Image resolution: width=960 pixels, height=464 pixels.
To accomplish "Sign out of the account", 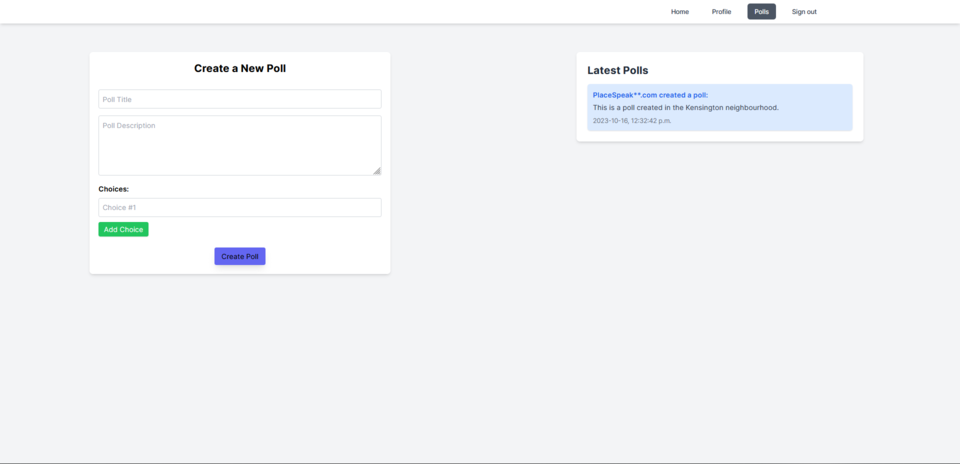I will pyautogui.click(x=804, y=12).
